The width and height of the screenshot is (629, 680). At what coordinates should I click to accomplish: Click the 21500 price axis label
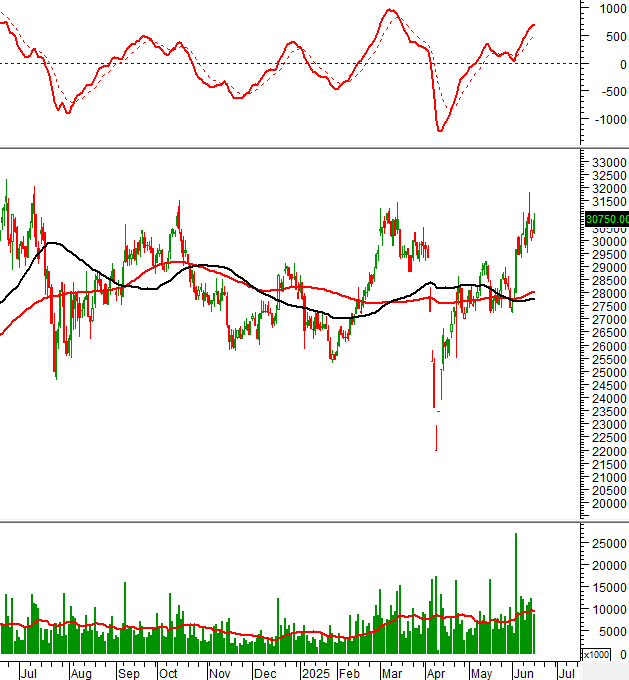click(609, 464)
